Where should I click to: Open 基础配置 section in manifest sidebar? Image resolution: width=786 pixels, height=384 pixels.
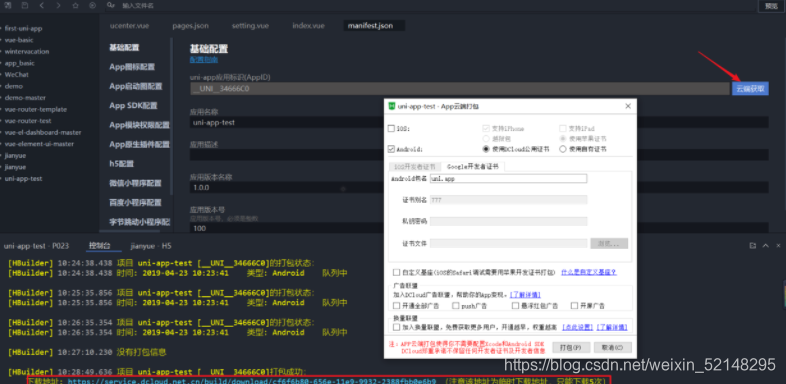click(x=124, y=48)
